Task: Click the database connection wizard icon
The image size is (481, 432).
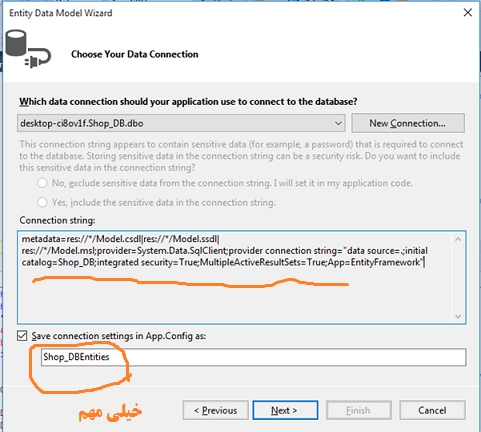Action: tap(28, 49)
